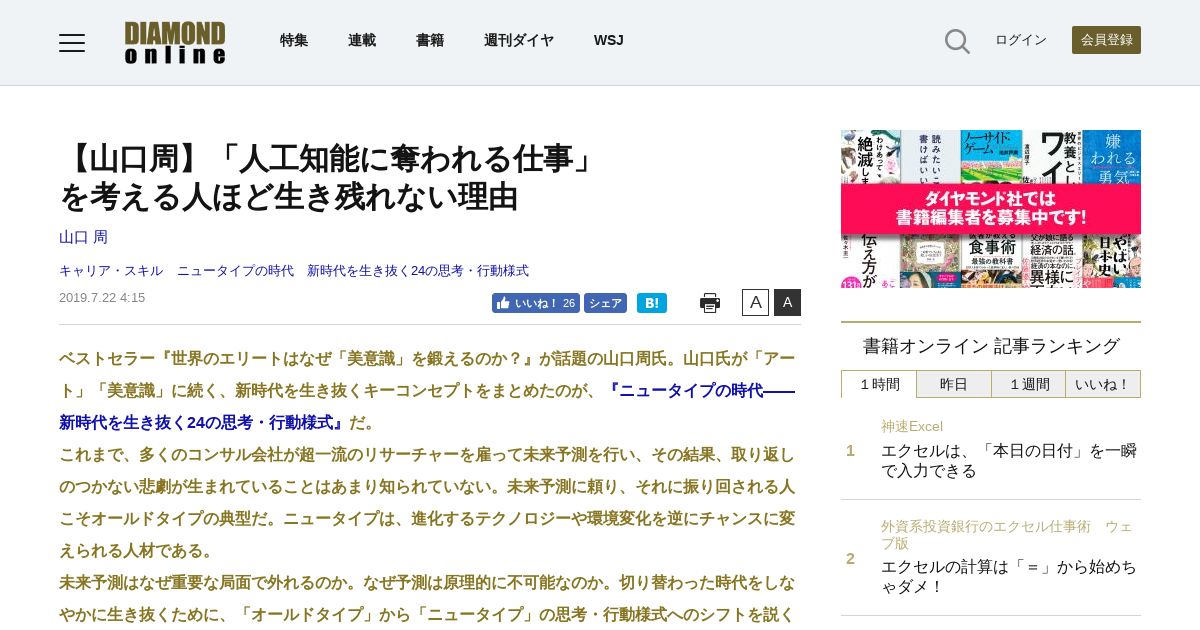Open author 山口 周 page

[x=83, y=237]
